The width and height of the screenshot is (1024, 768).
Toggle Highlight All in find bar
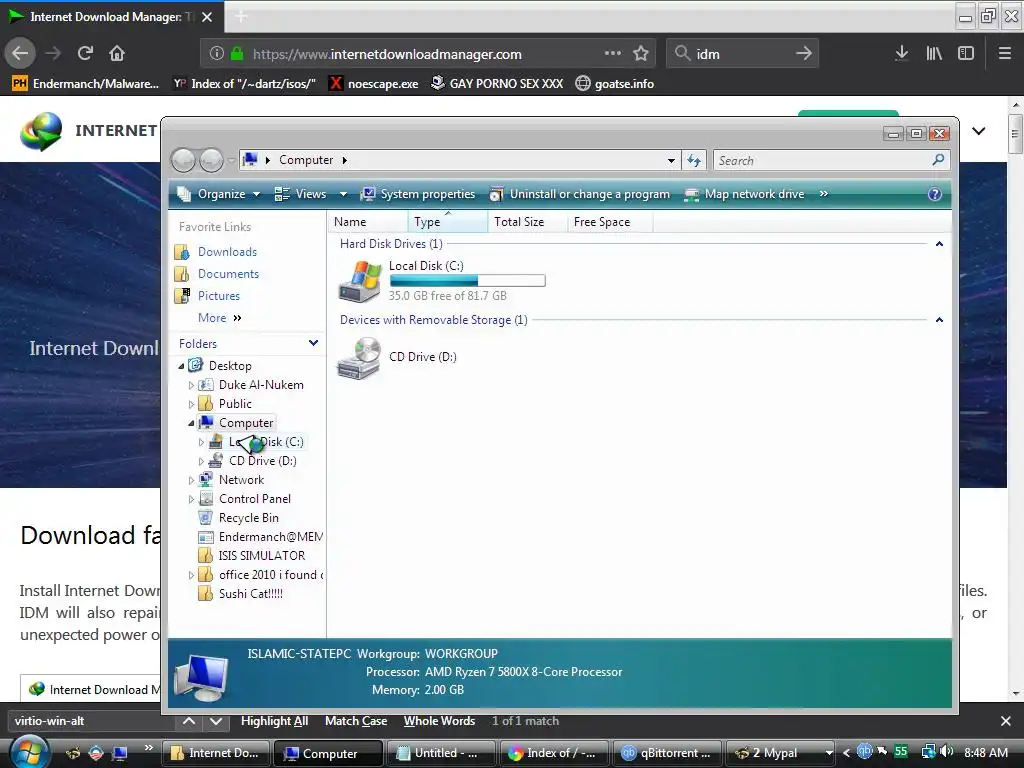(274, 721)
